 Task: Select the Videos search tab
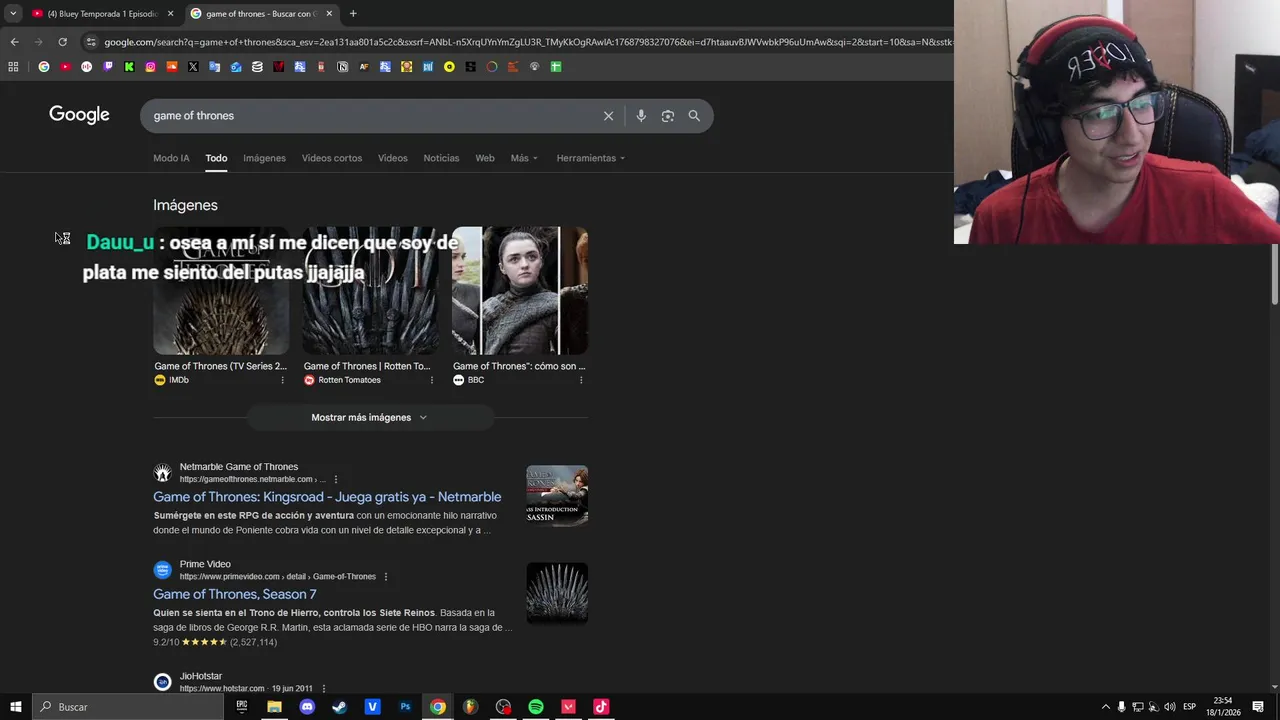pos(392,158)
